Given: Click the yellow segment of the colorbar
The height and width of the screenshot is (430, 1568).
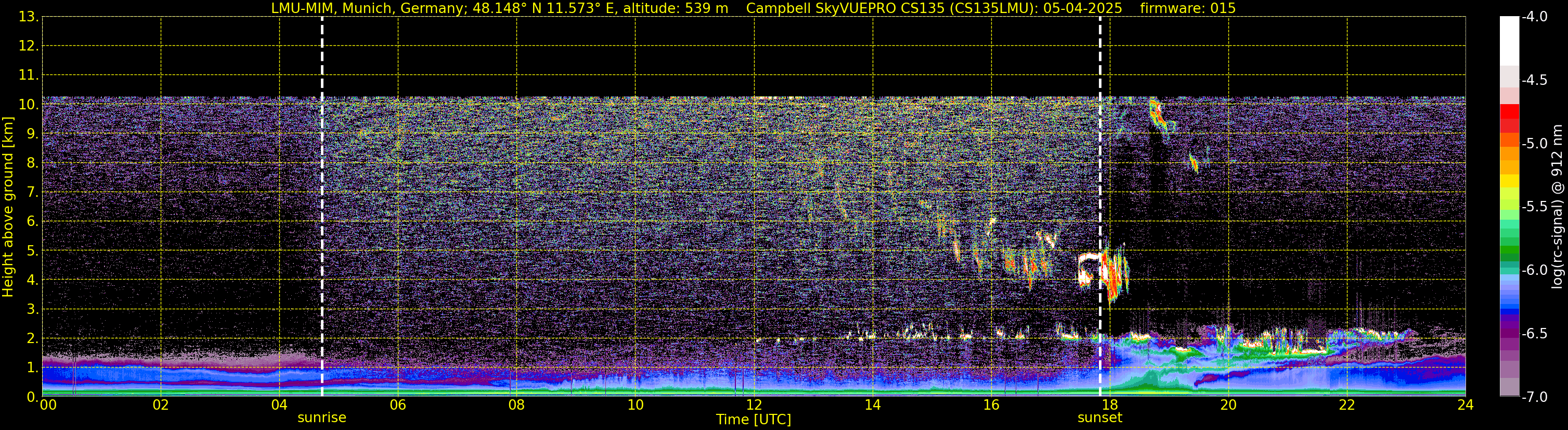Looking at the screenshot, I should click(1510, 181).
